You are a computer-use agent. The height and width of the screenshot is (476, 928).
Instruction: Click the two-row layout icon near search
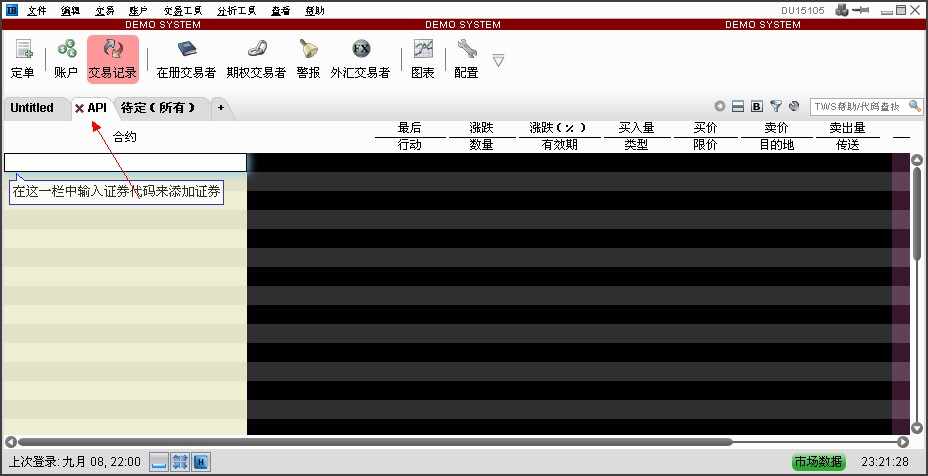[737, 107]
